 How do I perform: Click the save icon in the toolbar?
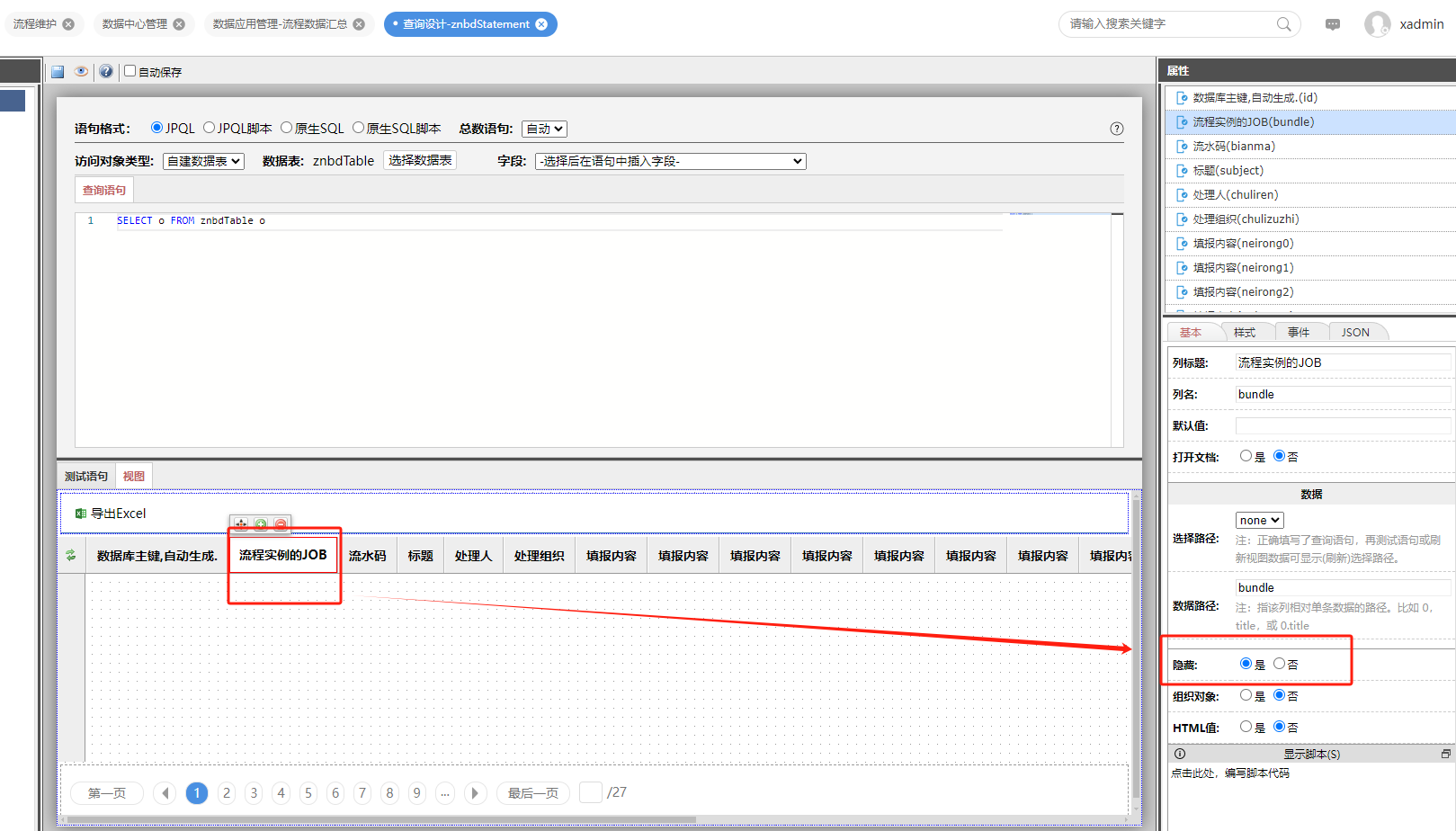click(58, 72)
